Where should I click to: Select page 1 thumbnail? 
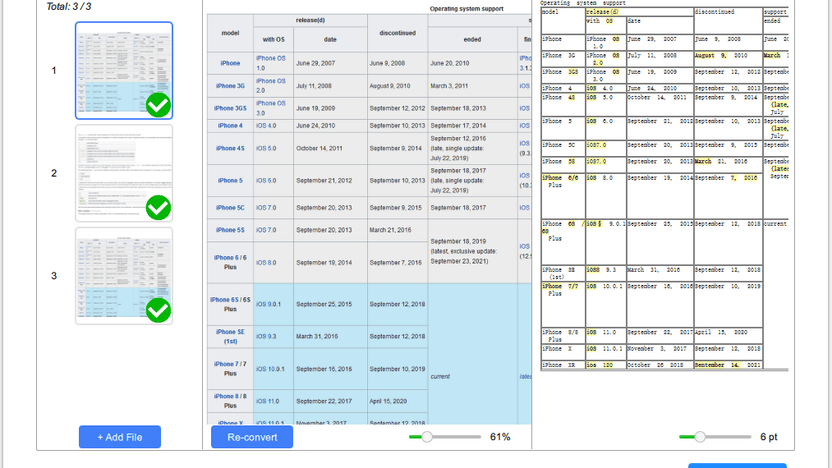tap(124, 71)
